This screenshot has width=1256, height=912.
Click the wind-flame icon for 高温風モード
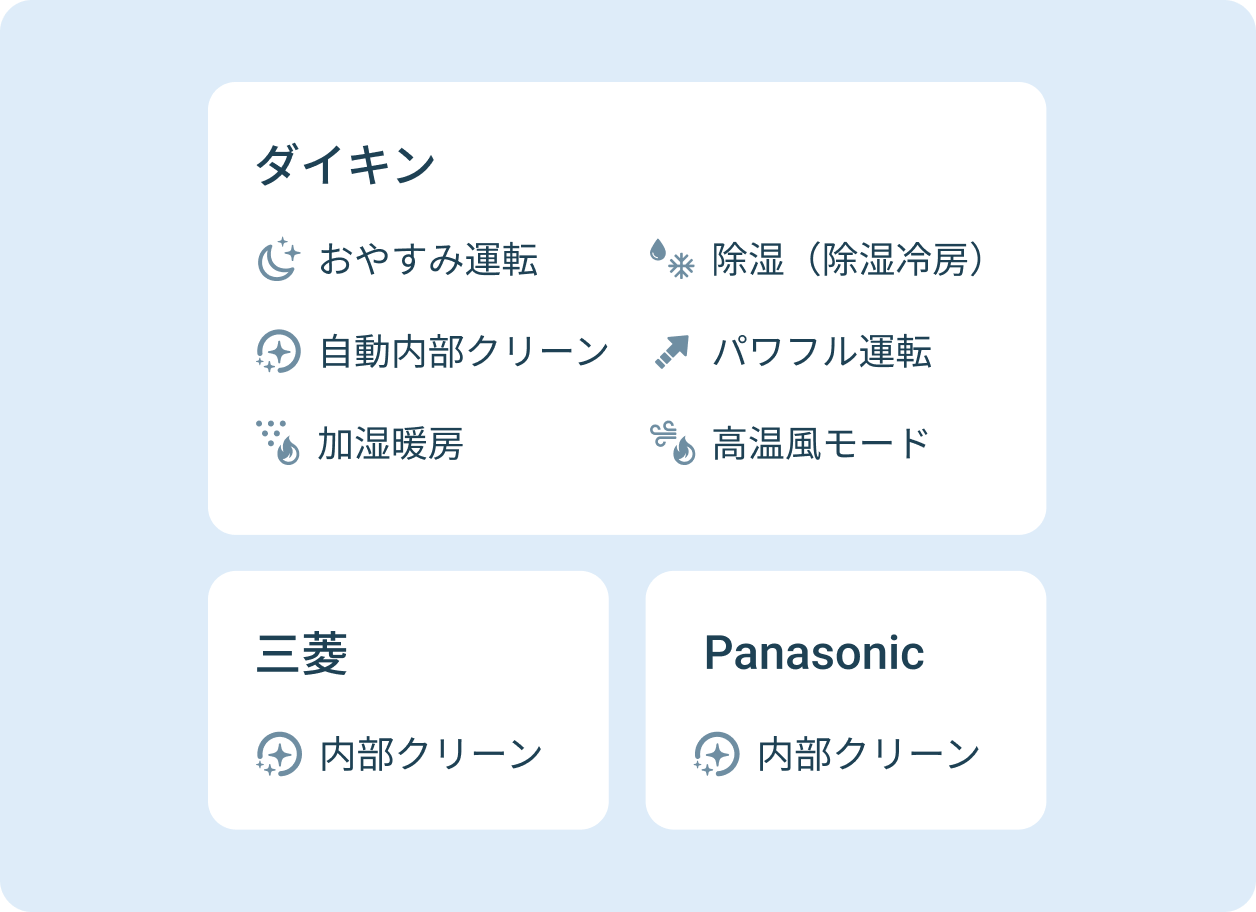pos(671,443)
